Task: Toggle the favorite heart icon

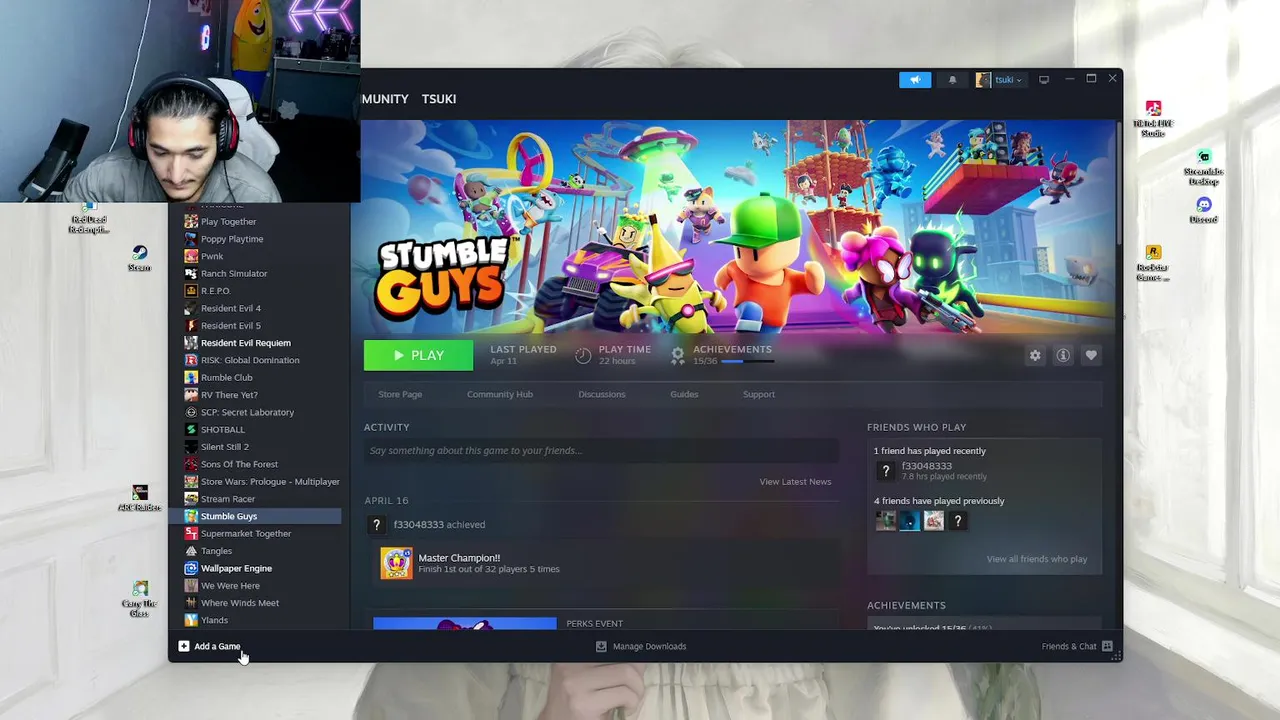Action: [1091, 355]
